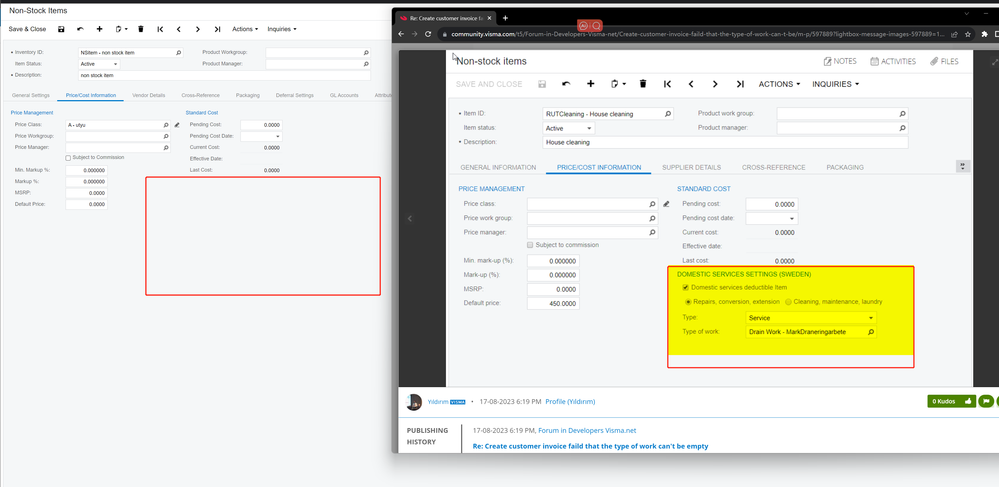This screenshot has height=487, width=999.
Task: Click NOTES button in forum screenshot
Action: point(840,61)
